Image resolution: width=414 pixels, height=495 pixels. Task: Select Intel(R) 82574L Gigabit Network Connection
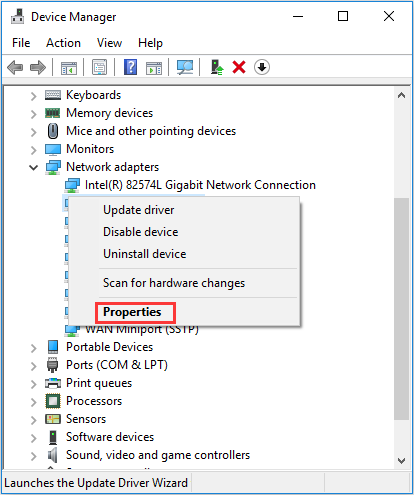(200, 185)
